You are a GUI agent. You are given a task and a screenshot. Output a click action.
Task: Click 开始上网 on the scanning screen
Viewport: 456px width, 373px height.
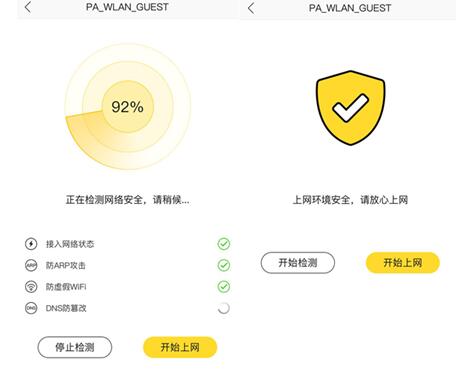tap(180, 347)
